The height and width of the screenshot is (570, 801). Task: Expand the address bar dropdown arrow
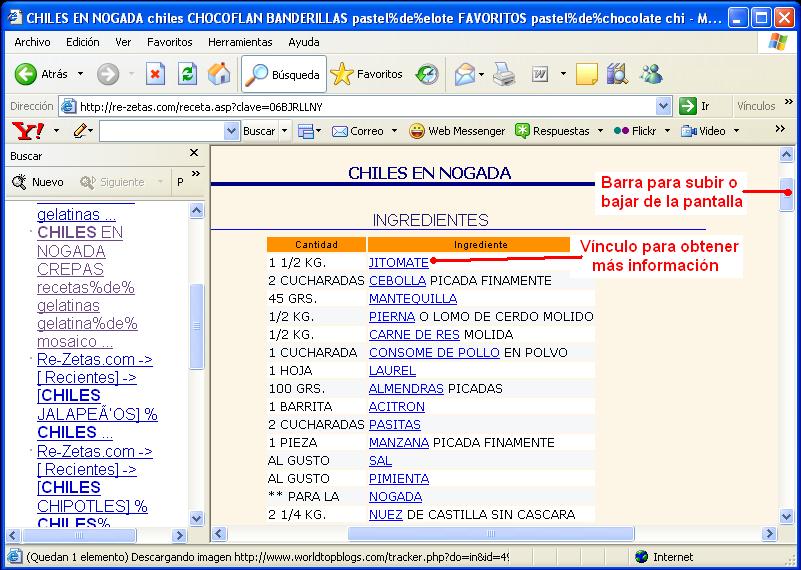664,106
